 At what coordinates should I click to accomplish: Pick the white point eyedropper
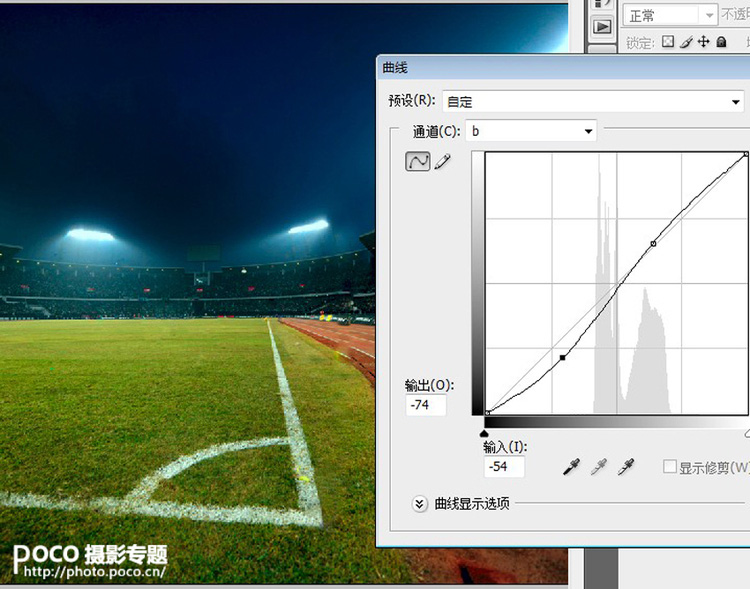pyautogui.click(x=626, y=467)
